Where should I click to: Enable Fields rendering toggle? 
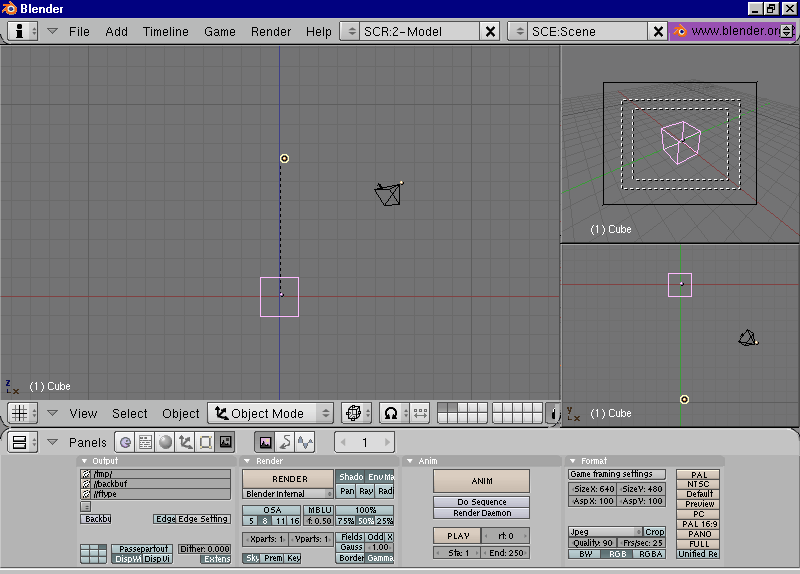(x=351, y=537)
